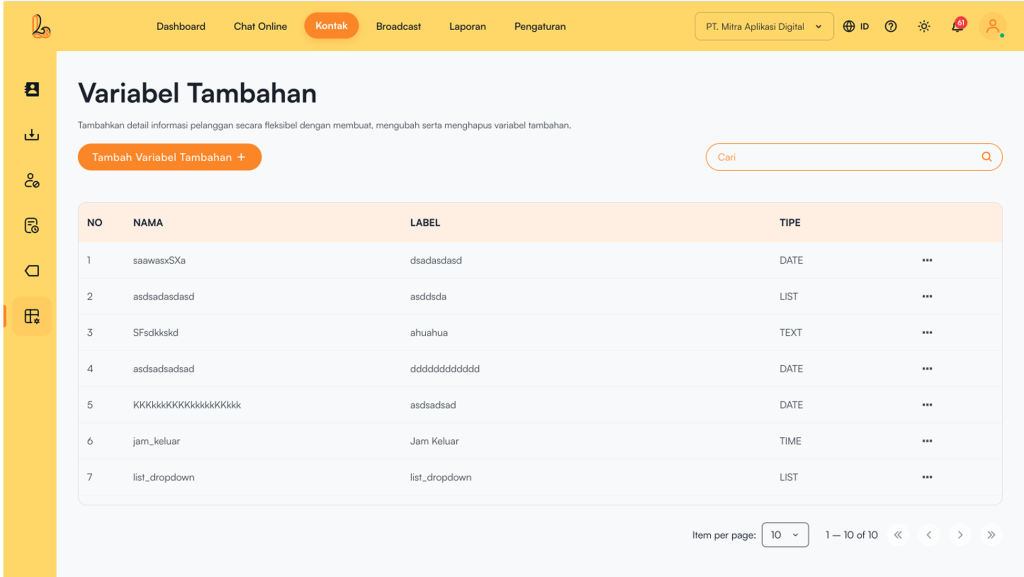Screen dimensions: 1024x577
Task: Open three-dot menu for saawasxSXa row
Action: [927, 260]
